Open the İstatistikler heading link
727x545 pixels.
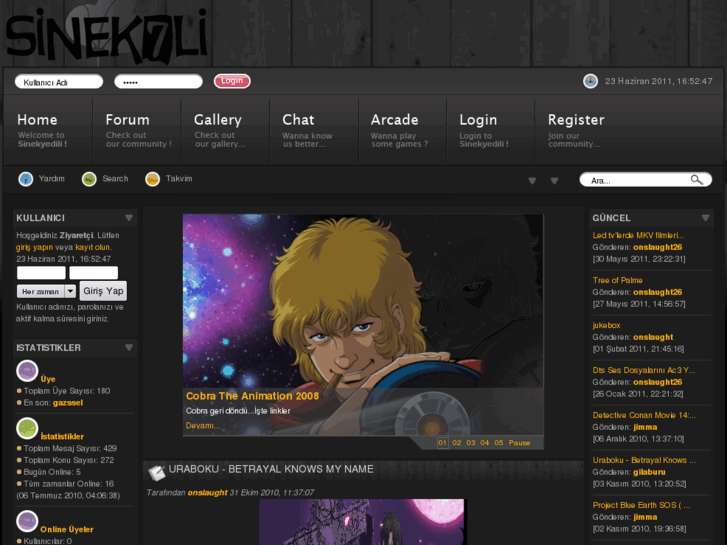tap(62, 436)
